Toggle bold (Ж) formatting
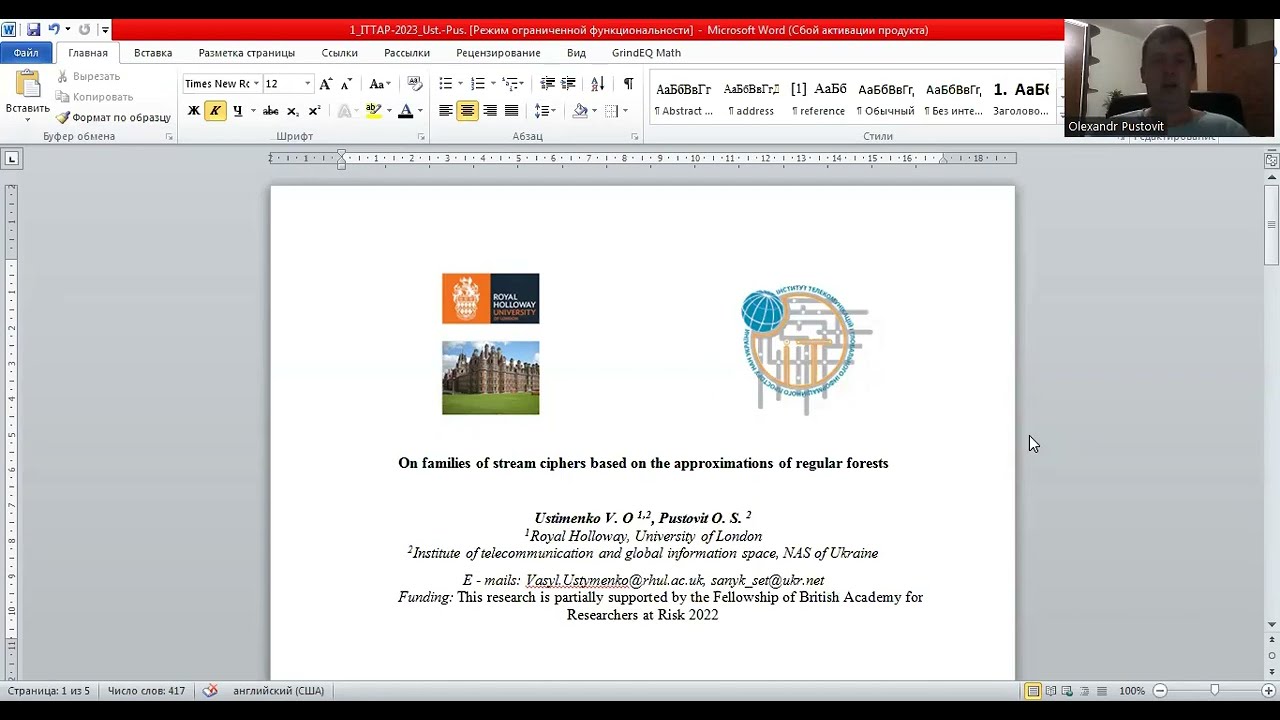Image resolution: width=1280 pixels, height=720 pixels. coord(193,111)
